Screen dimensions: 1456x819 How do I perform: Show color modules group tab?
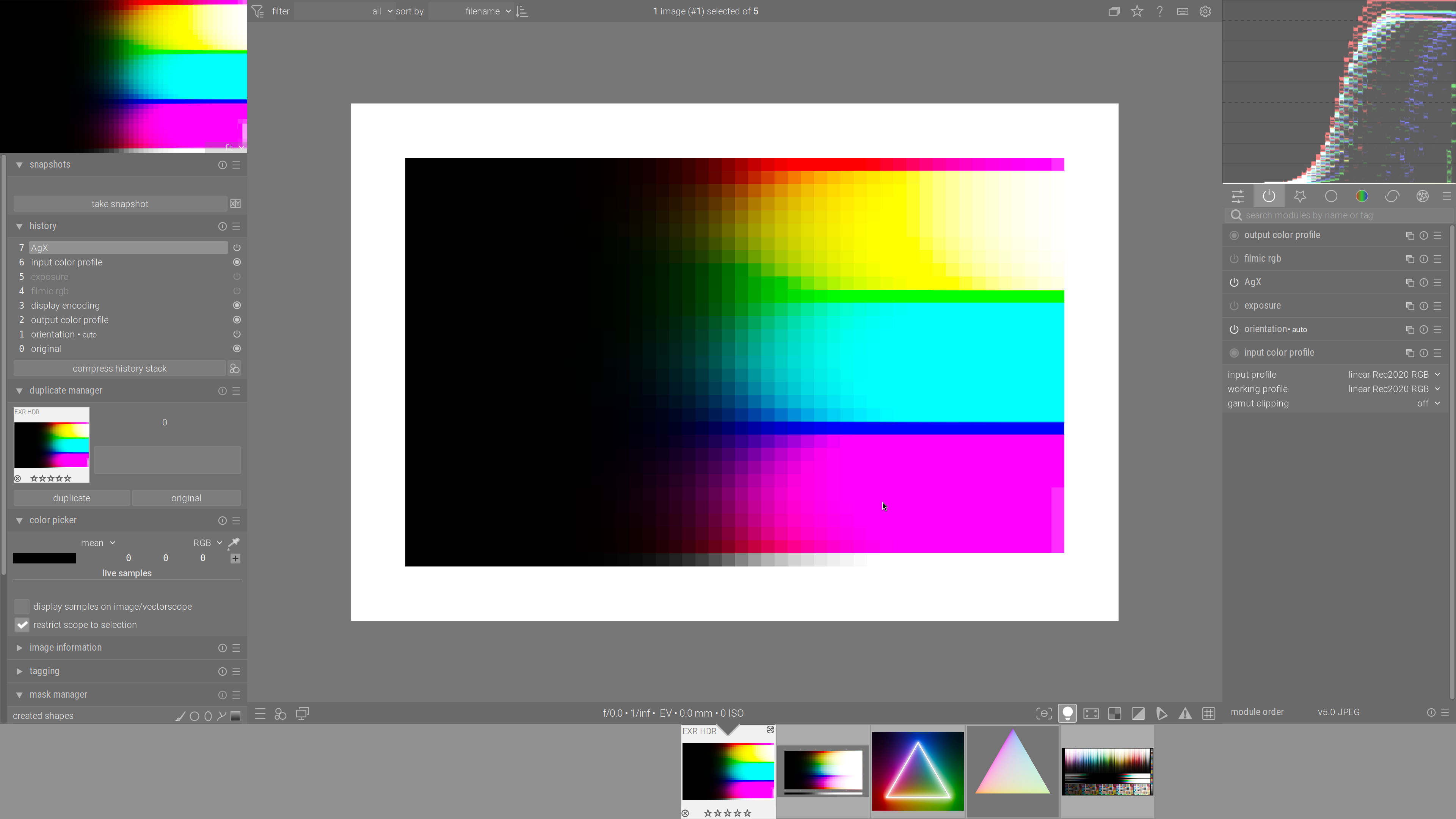click(x=1361, y=196)
